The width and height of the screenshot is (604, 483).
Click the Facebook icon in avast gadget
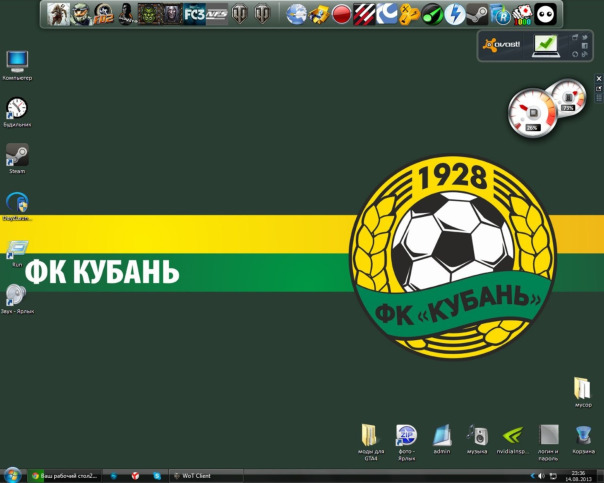[x=585, y=46]
